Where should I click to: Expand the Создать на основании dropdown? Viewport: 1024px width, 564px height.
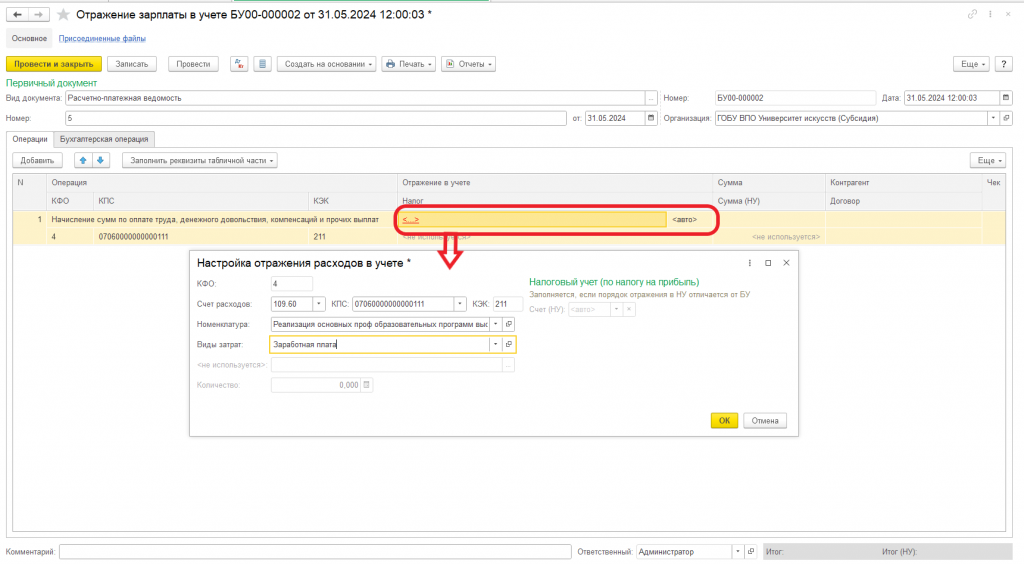[x=326, y=64]
